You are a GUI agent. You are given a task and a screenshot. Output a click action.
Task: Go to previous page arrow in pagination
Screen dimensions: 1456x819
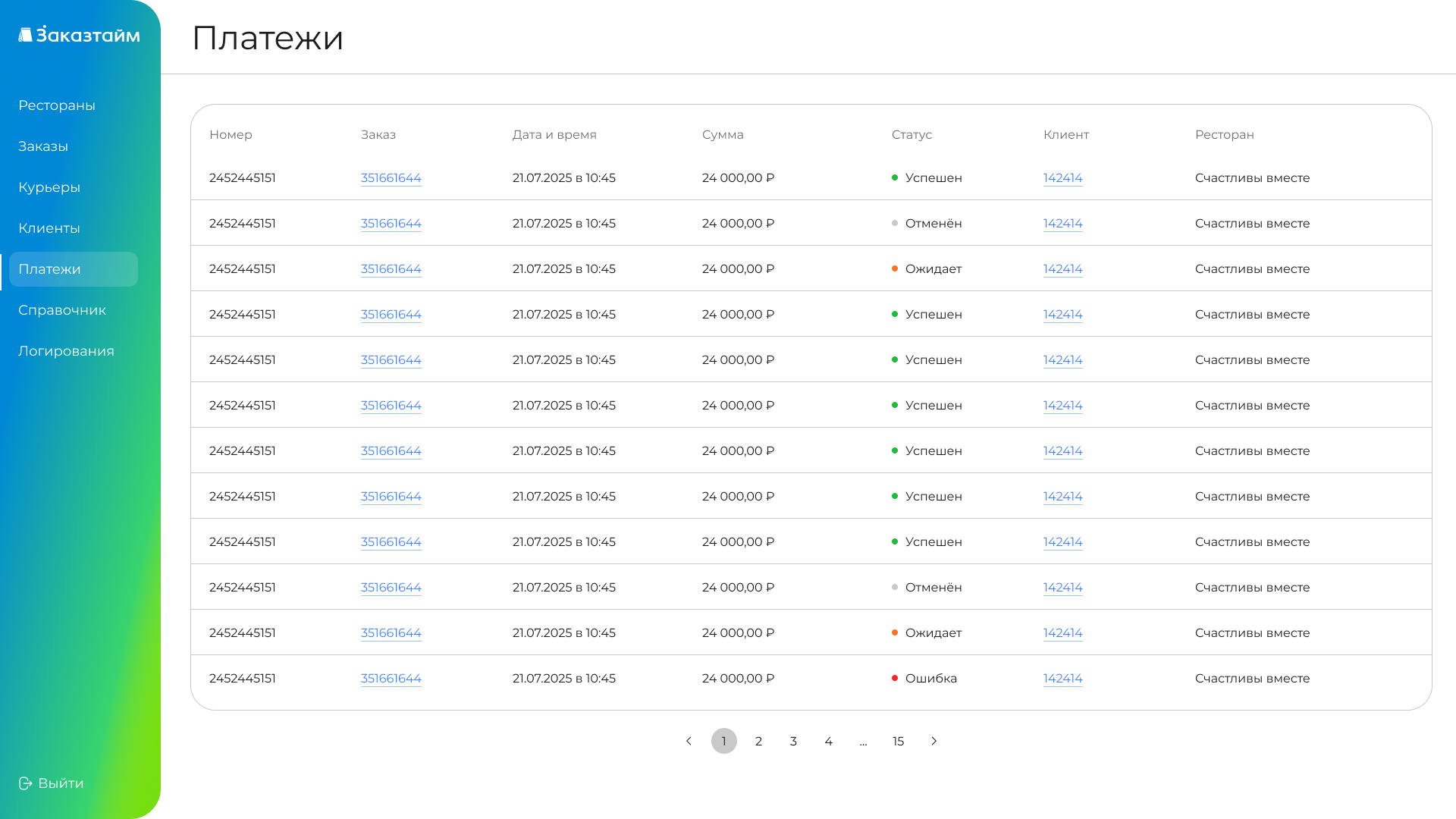[689, 741]
